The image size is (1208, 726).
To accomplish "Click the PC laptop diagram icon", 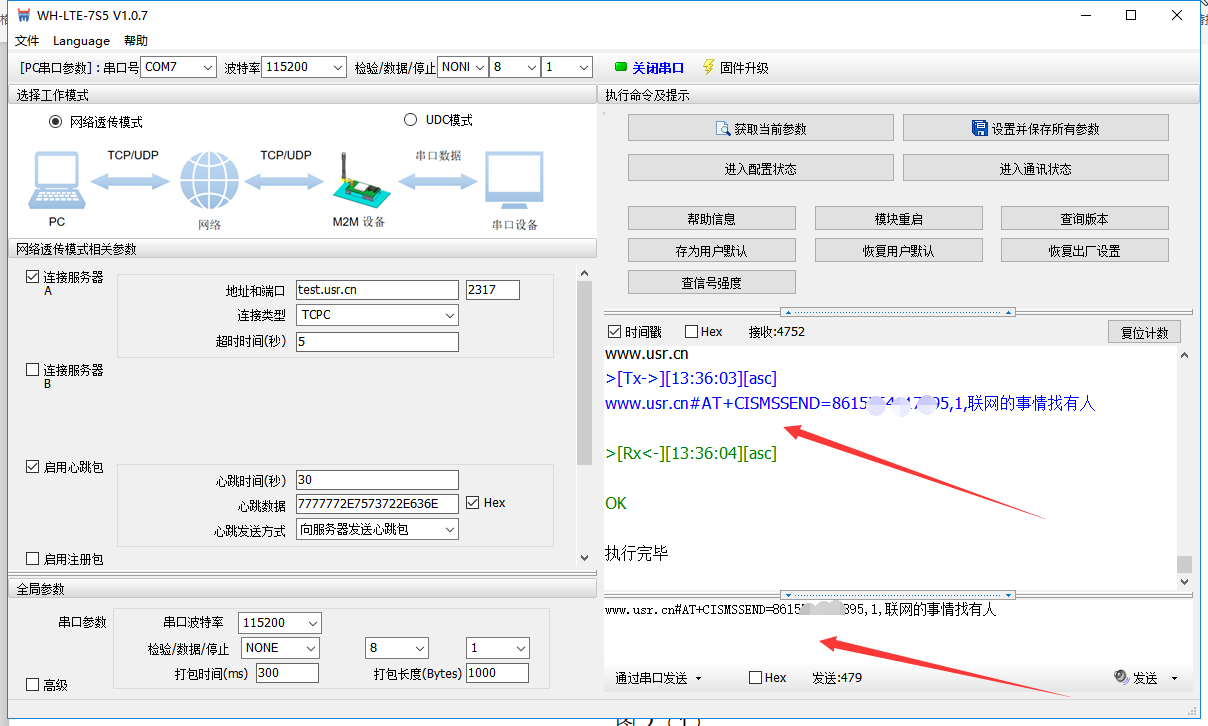I will (x=56, y=181).
